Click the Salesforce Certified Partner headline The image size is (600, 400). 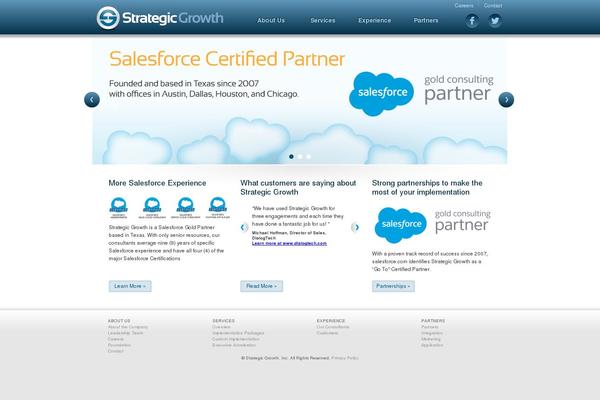pos(227,59)
